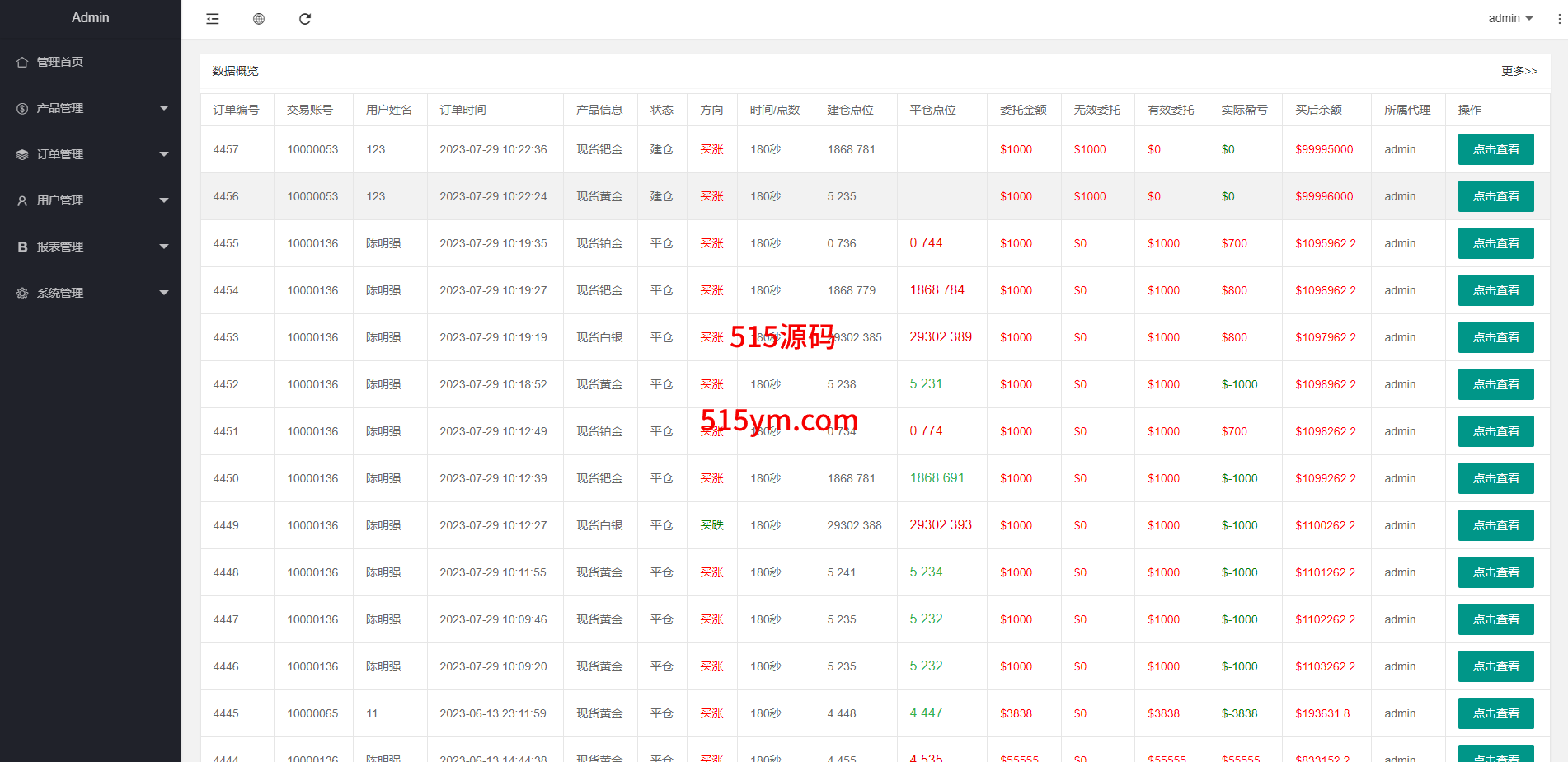The width and height of the screenshot is (1568, 762).
Task: Click the gear icon beside 系统管理
Action: [22, 293]
